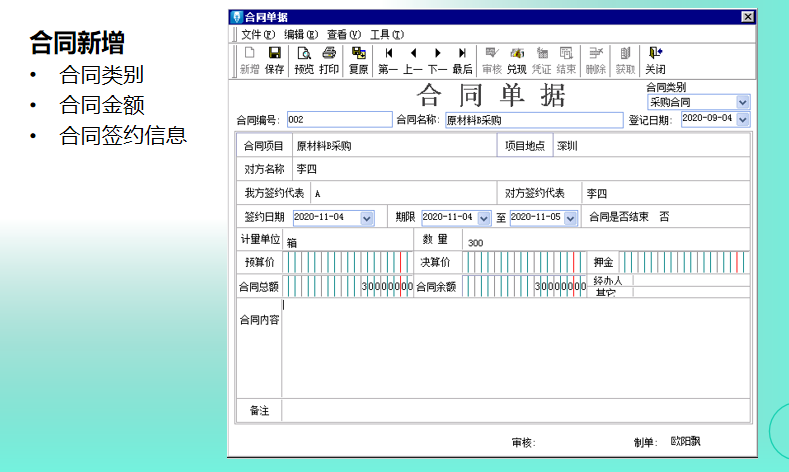The image size is (789, 472).
Task: Click the 合同余额 amount grid
Action: click(525, 286)
